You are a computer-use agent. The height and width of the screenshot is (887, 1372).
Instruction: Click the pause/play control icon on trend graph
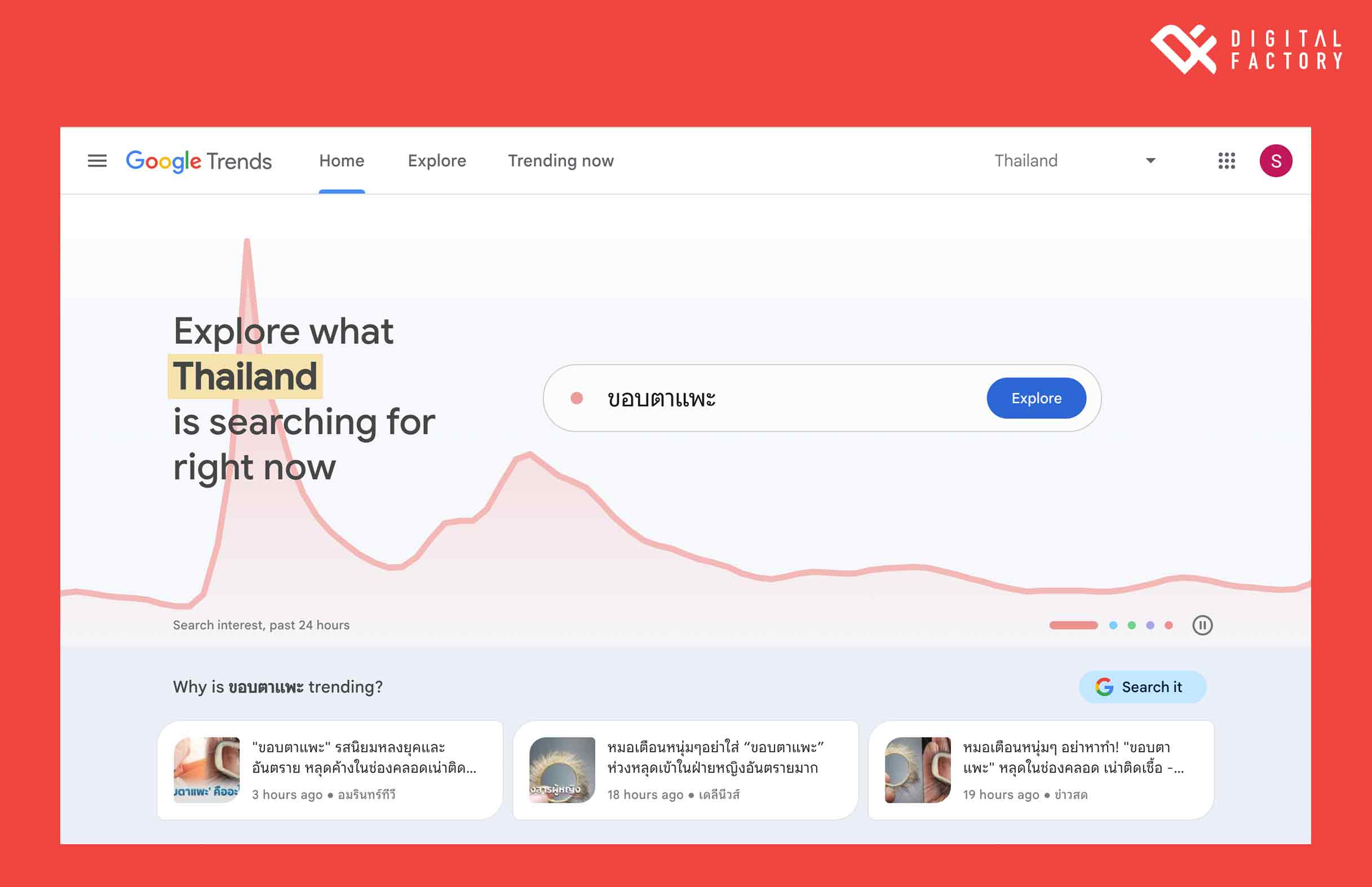(x=1202, y=625)
